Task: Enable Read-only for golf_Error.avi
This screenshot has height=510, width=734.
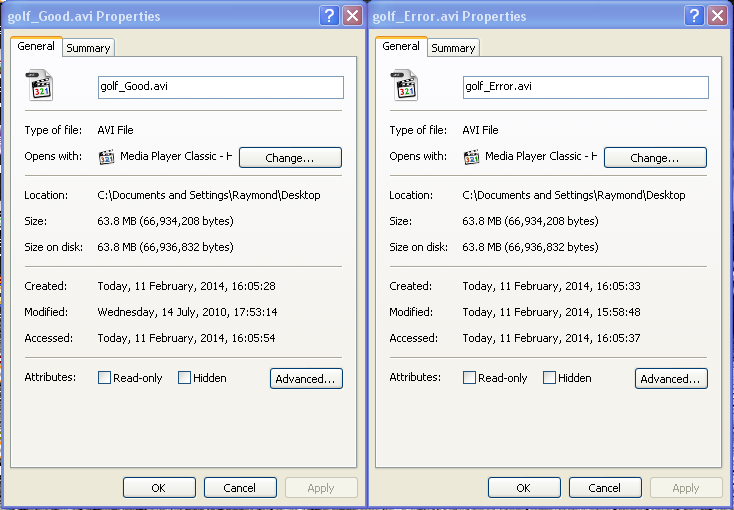Action: (x=470, y=377)
